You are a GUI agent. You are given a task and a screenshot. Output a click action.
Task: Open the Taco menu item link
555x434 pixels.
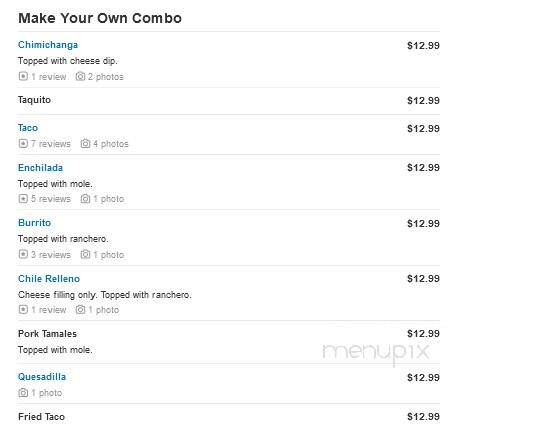(x=28, y=128)
